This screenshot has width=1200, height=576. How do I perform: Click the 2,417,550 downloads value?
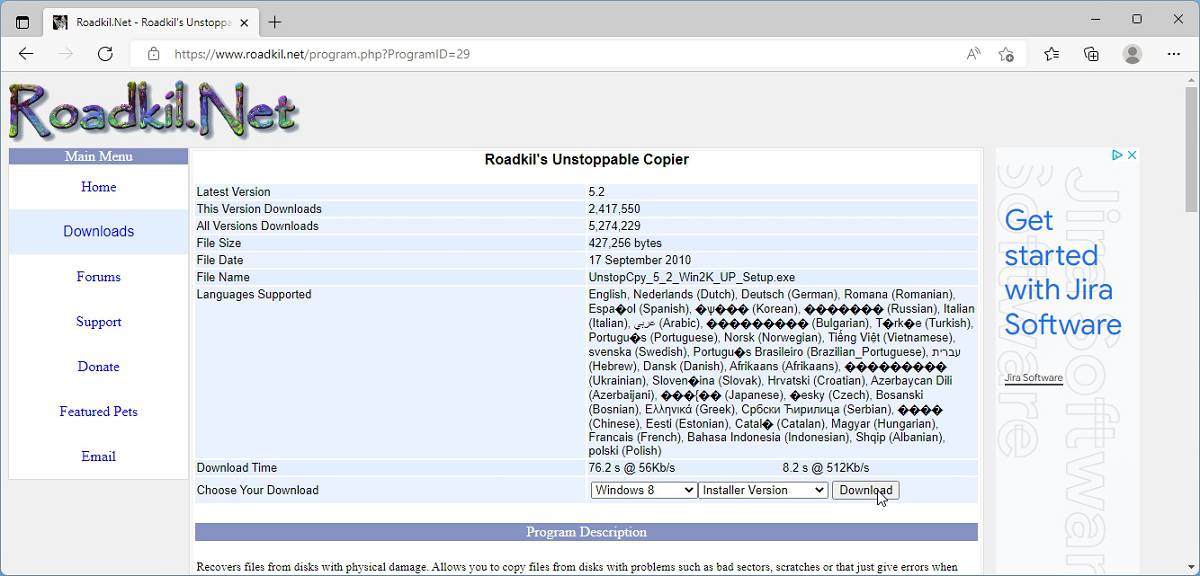click(614, 209)
